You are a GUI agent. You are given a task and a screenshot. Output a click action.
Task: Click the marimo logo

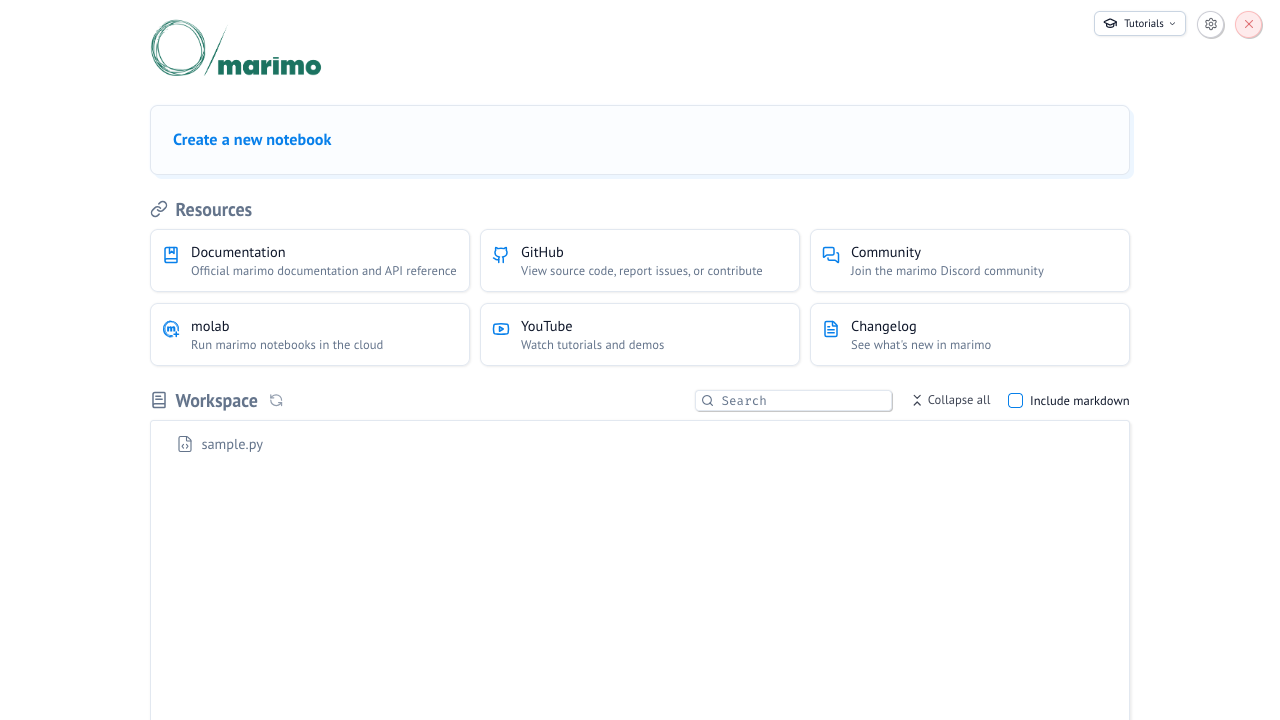[236, 48]
